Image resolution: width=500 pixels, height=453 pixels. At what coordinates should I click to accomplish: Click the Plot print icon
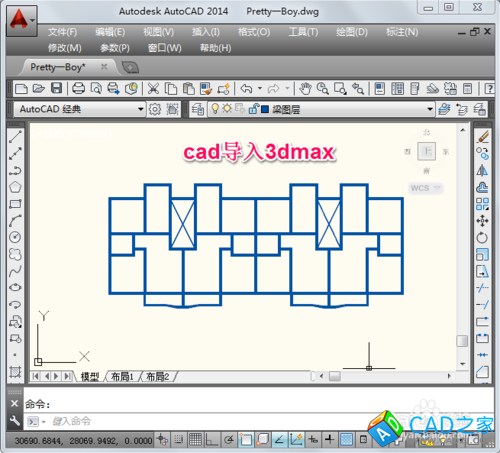pos(78,89)
